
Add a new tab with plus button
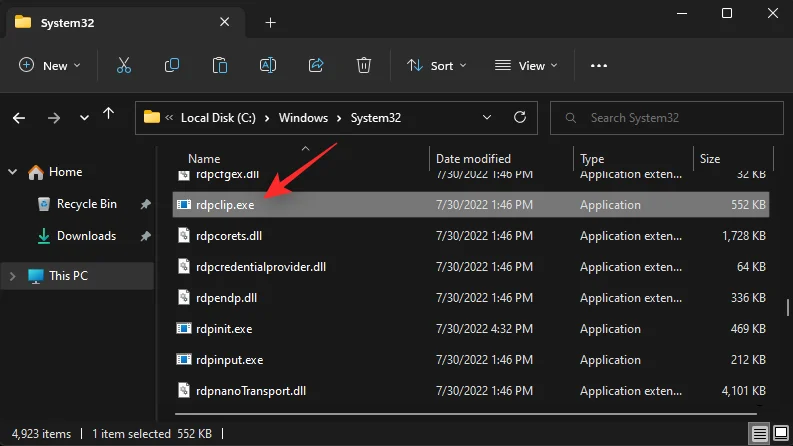(x=271, y=23)
